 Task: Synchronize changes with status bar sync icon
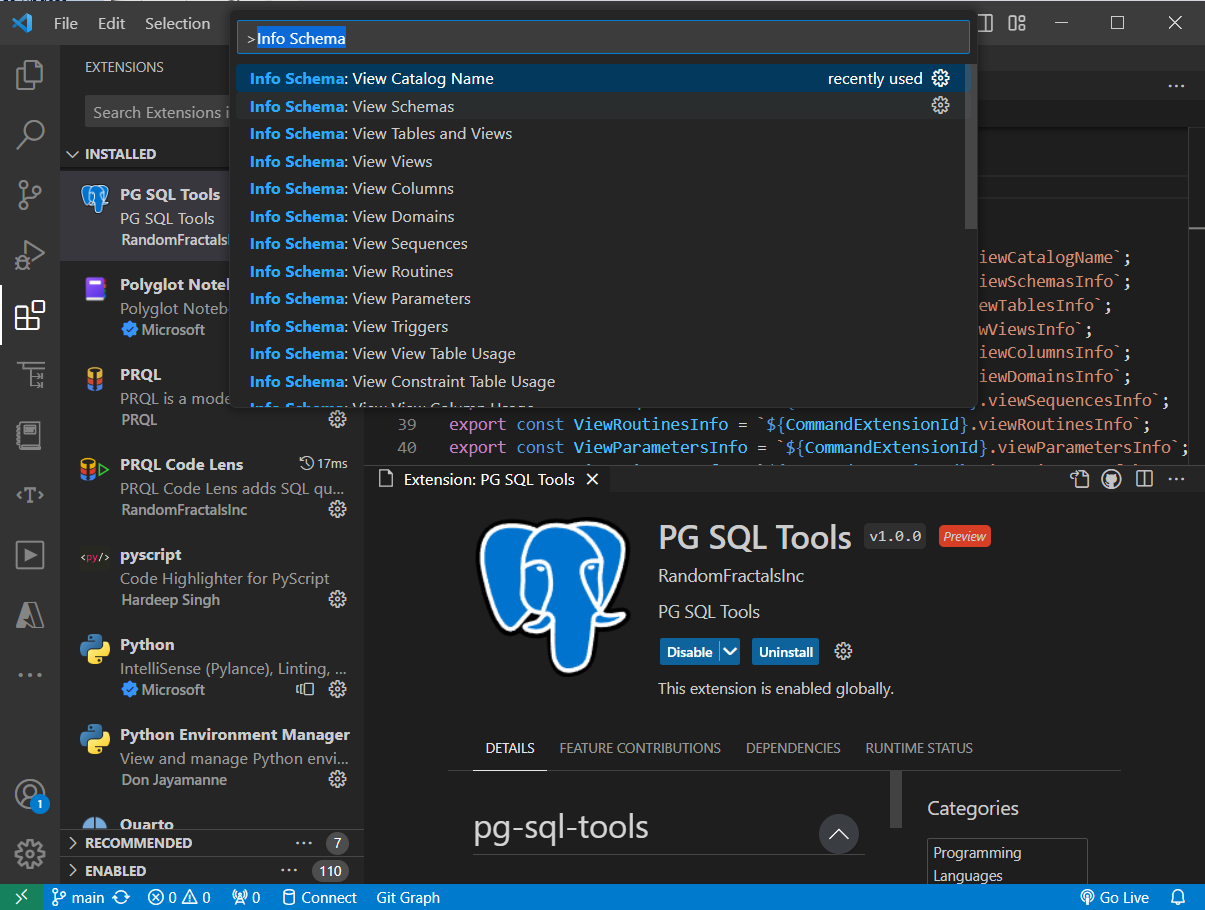pyautogui.click(x=121, y=897)
